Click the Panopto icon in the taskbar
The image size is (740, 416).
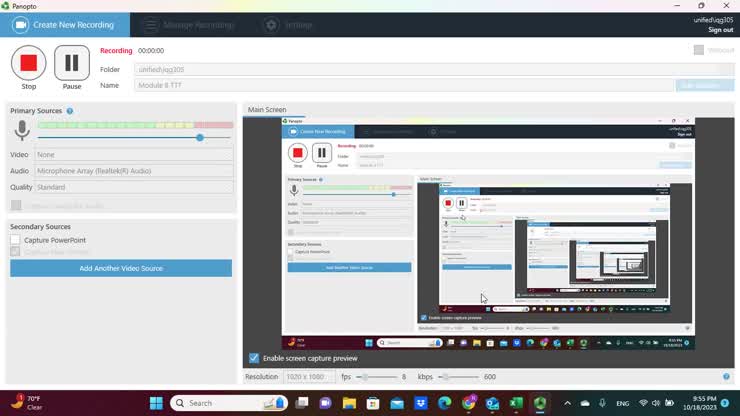pos(540,403)
